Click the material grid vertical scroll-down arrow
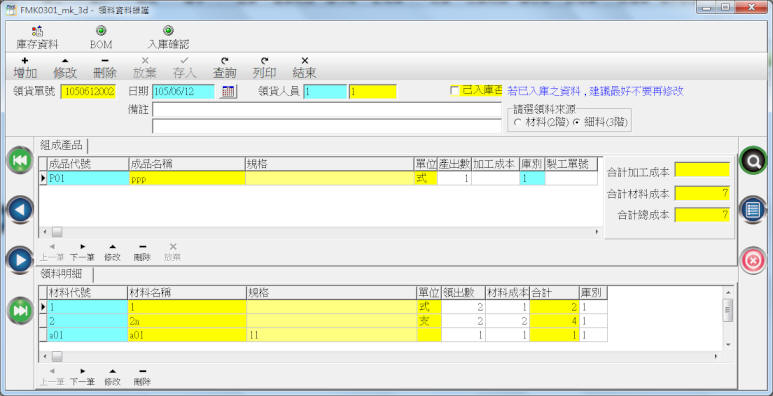This screenshot has width=773, height=396. [728, 344]
